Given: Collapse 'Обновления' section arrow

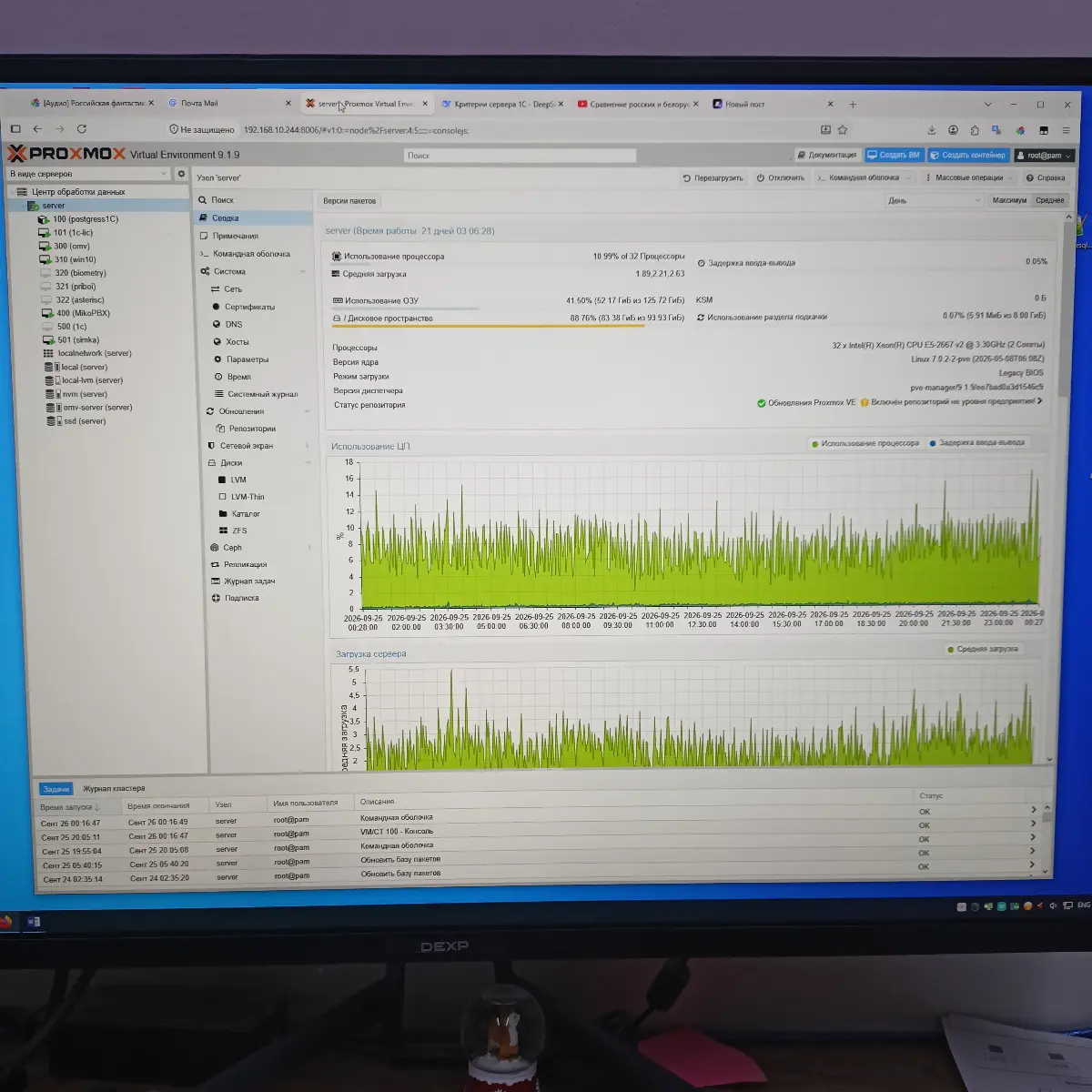Looking at the screenshot, I should pos(307,411).
